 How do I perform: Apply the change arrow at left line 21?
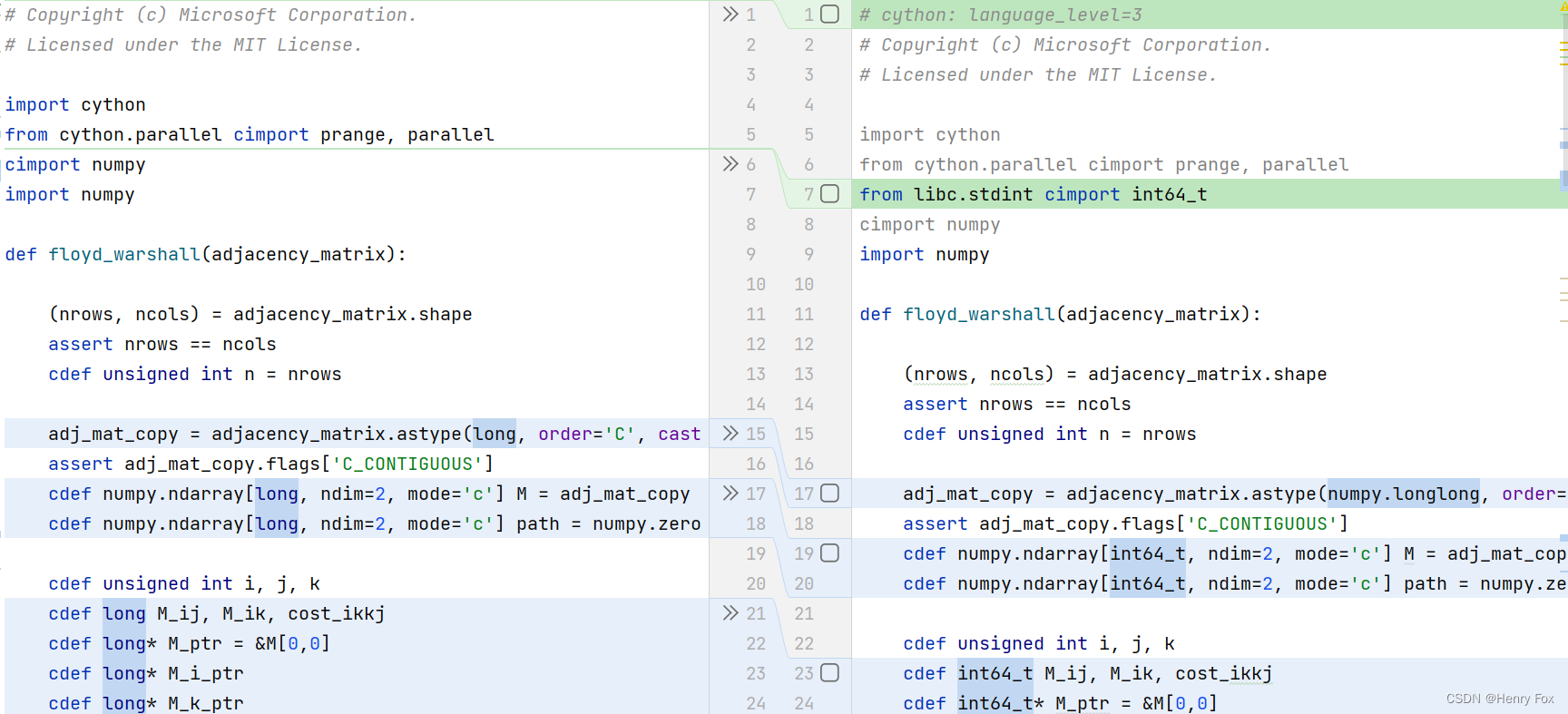click(730, 612)
